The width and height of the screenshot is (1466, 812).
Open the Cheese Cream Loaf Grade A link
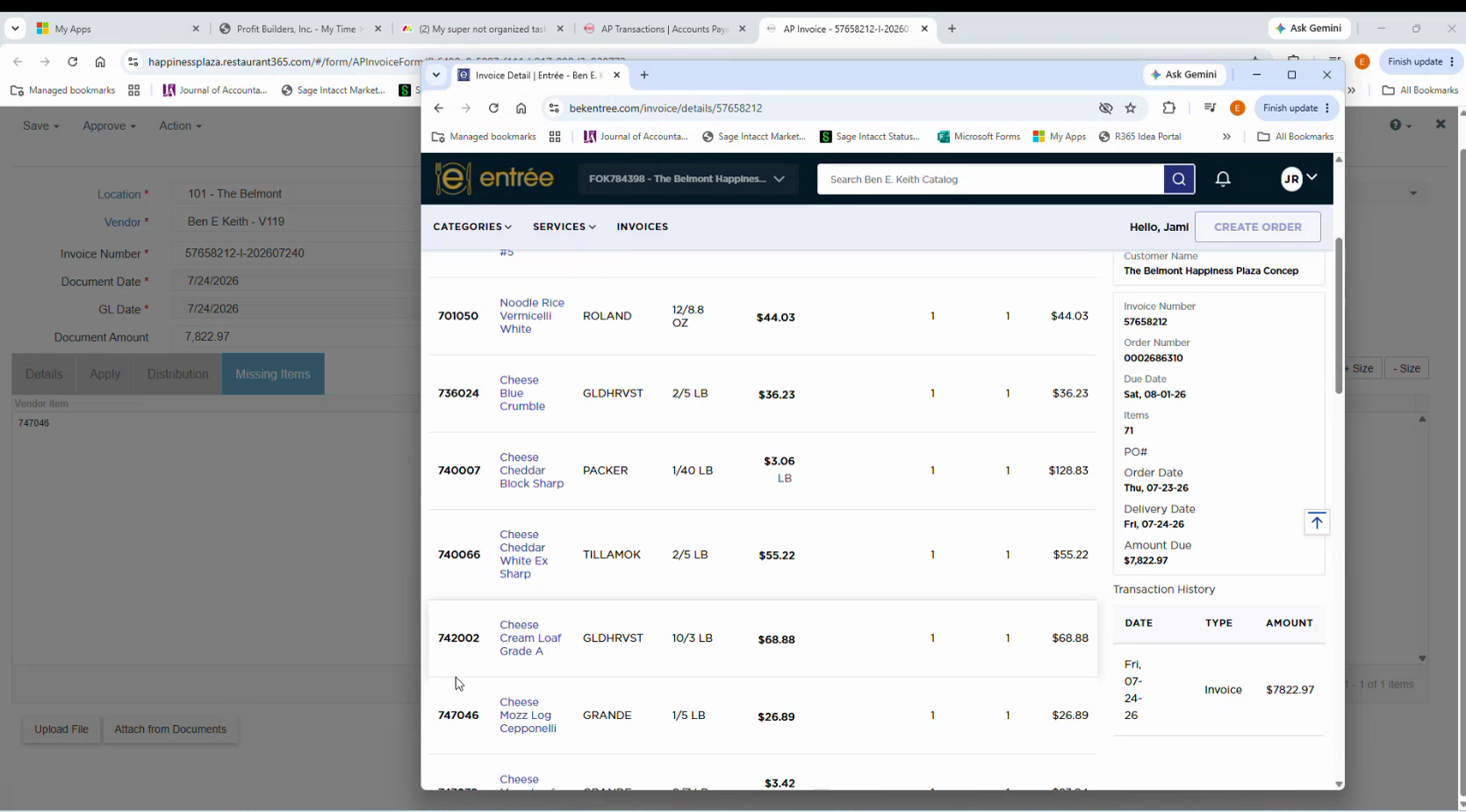(x=530, y=638)
